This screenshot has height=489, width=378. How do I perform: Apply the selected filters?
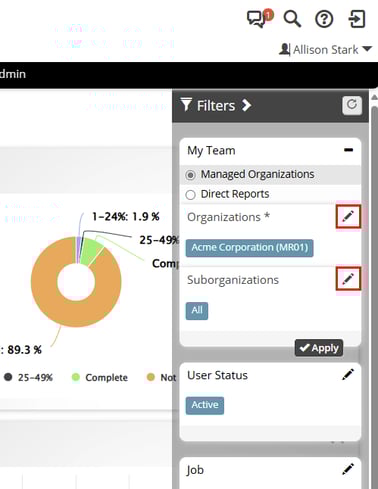[319, 348]
